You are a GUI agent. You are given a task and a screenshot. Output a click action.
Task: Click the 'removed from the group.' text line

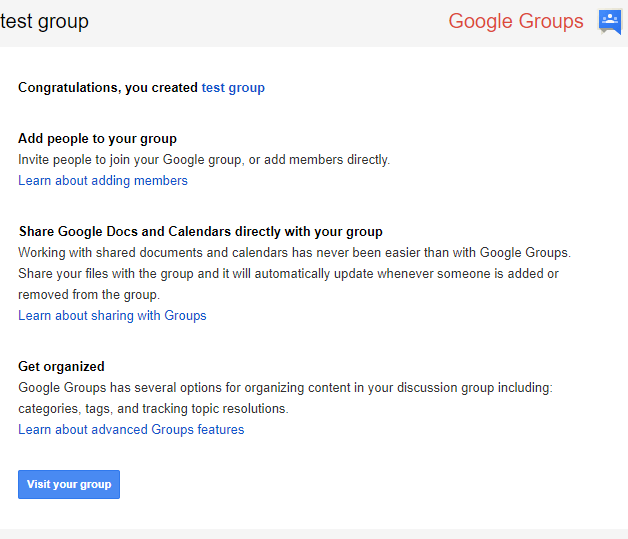tap(89, 295)
